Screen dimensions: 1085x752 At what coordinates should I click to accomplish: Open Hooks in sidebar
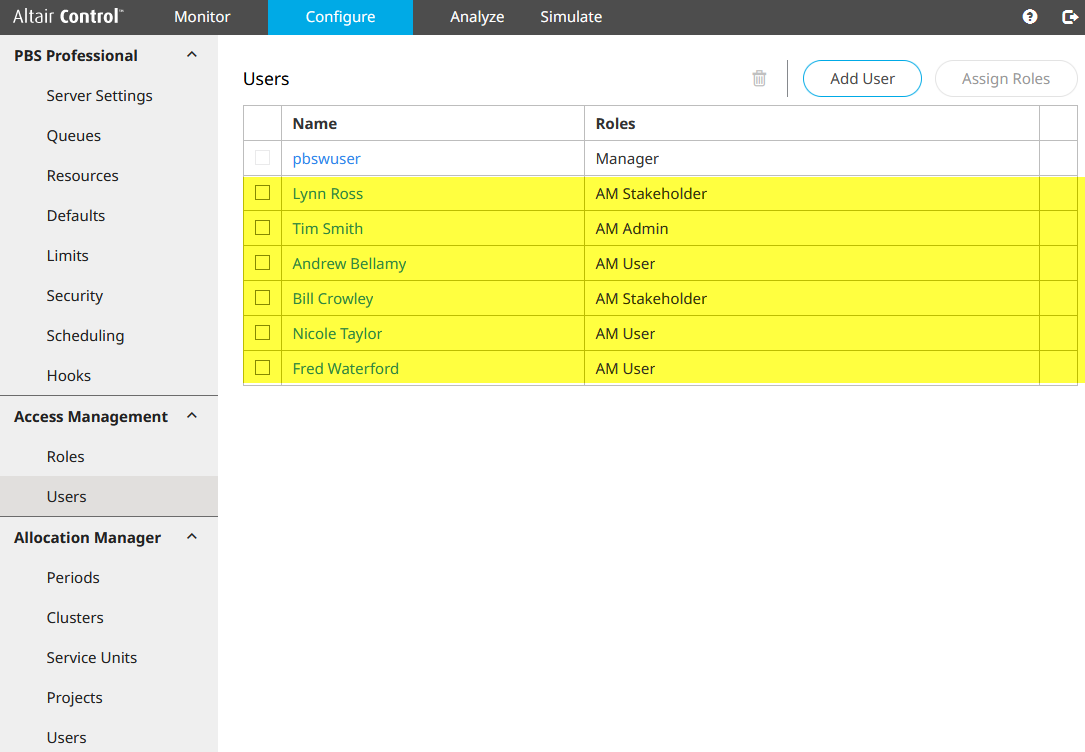[69, 376]
